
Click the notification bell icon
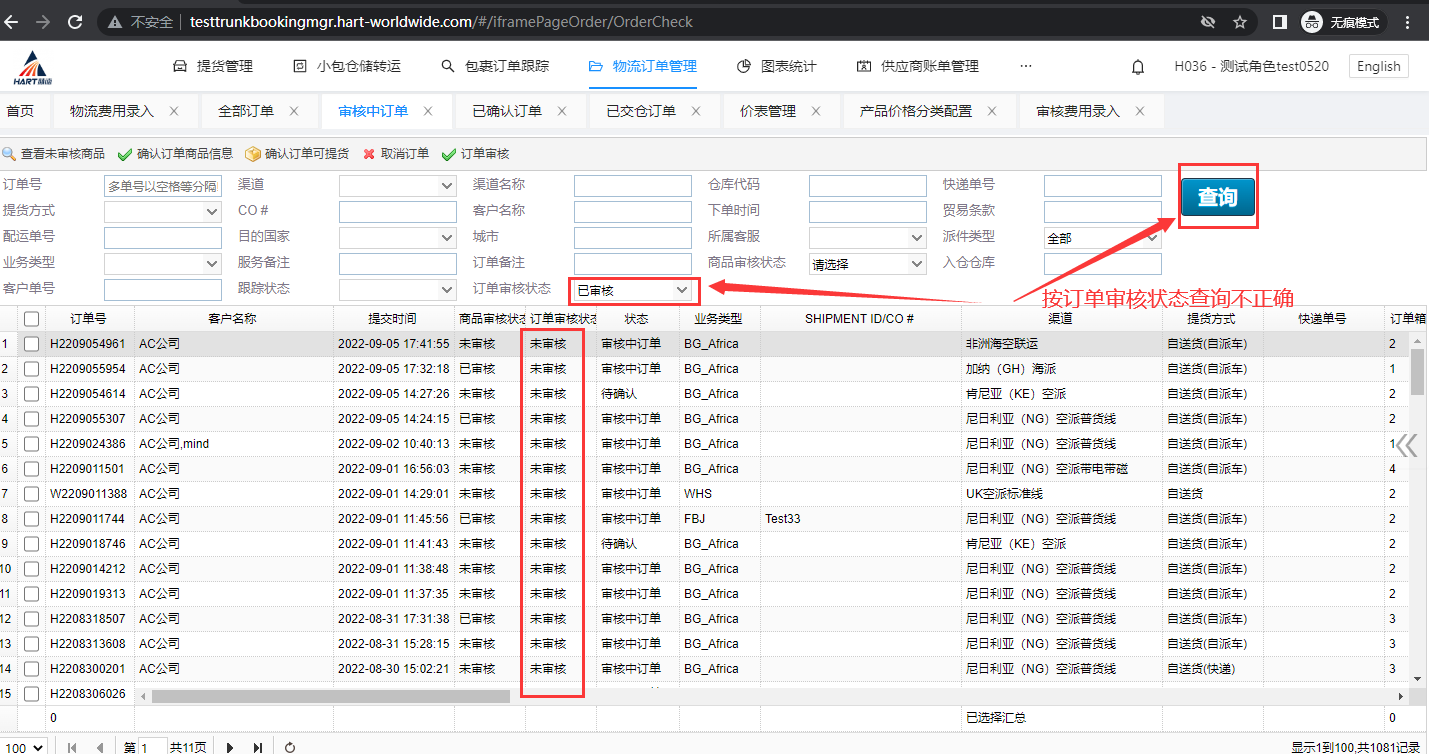(1138, 67)
